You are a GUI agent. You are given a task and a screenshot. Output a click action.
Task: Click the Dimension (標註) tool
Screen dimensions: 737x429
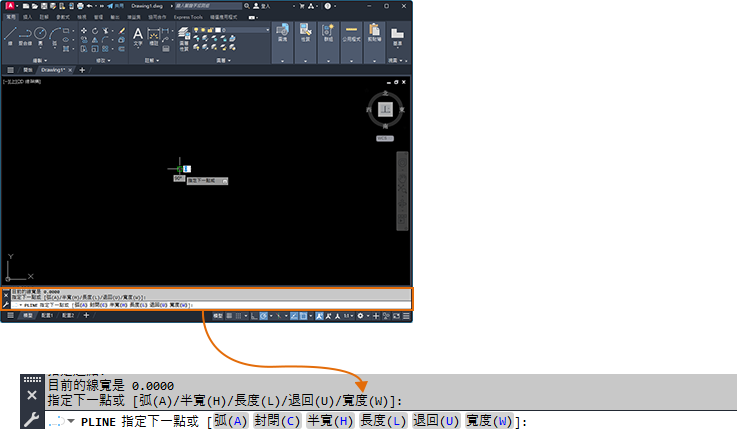[154, 36]
